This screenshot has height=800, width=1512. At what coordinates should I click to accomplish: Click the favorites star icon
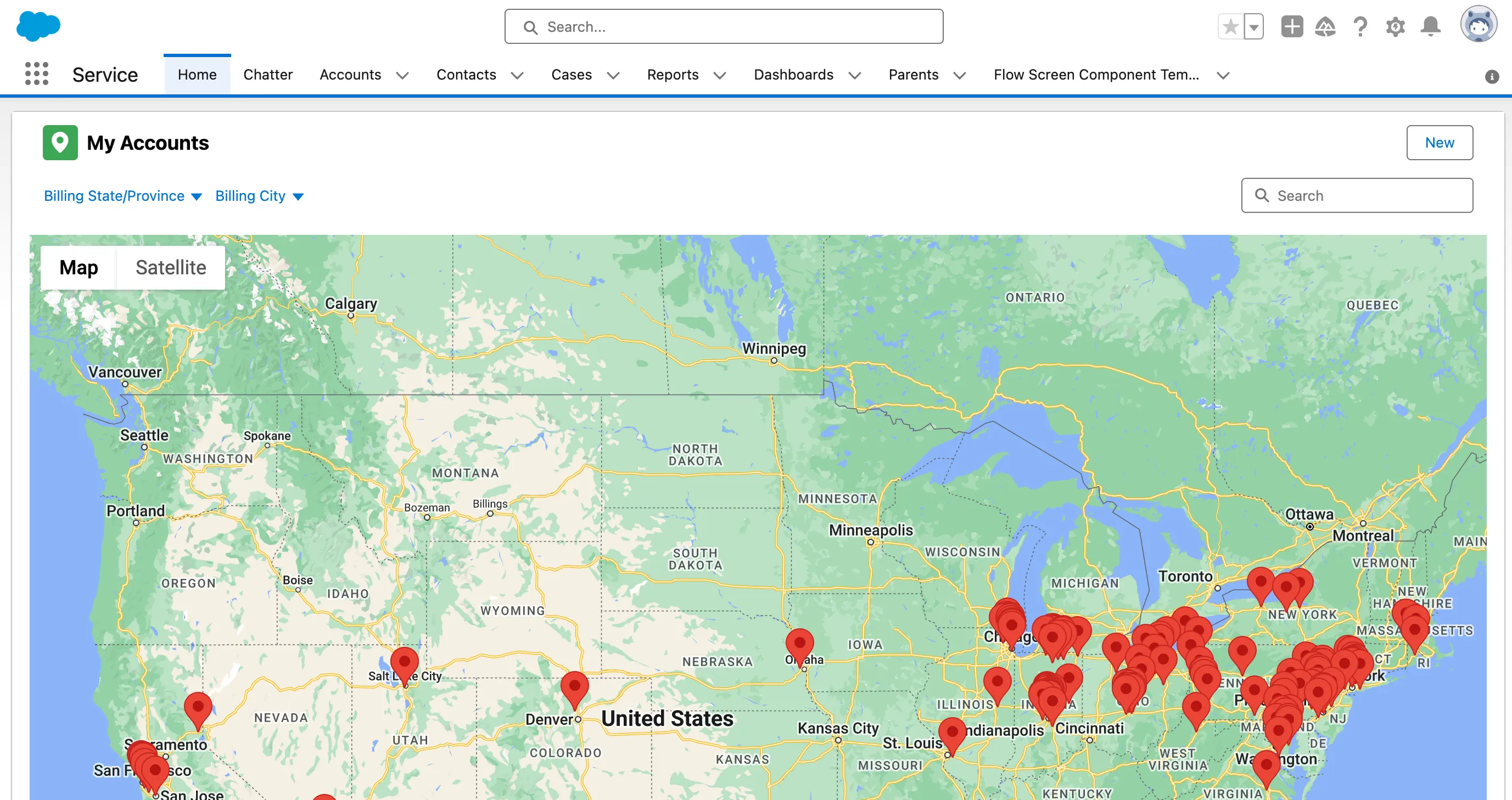(x=1230, y=26)
